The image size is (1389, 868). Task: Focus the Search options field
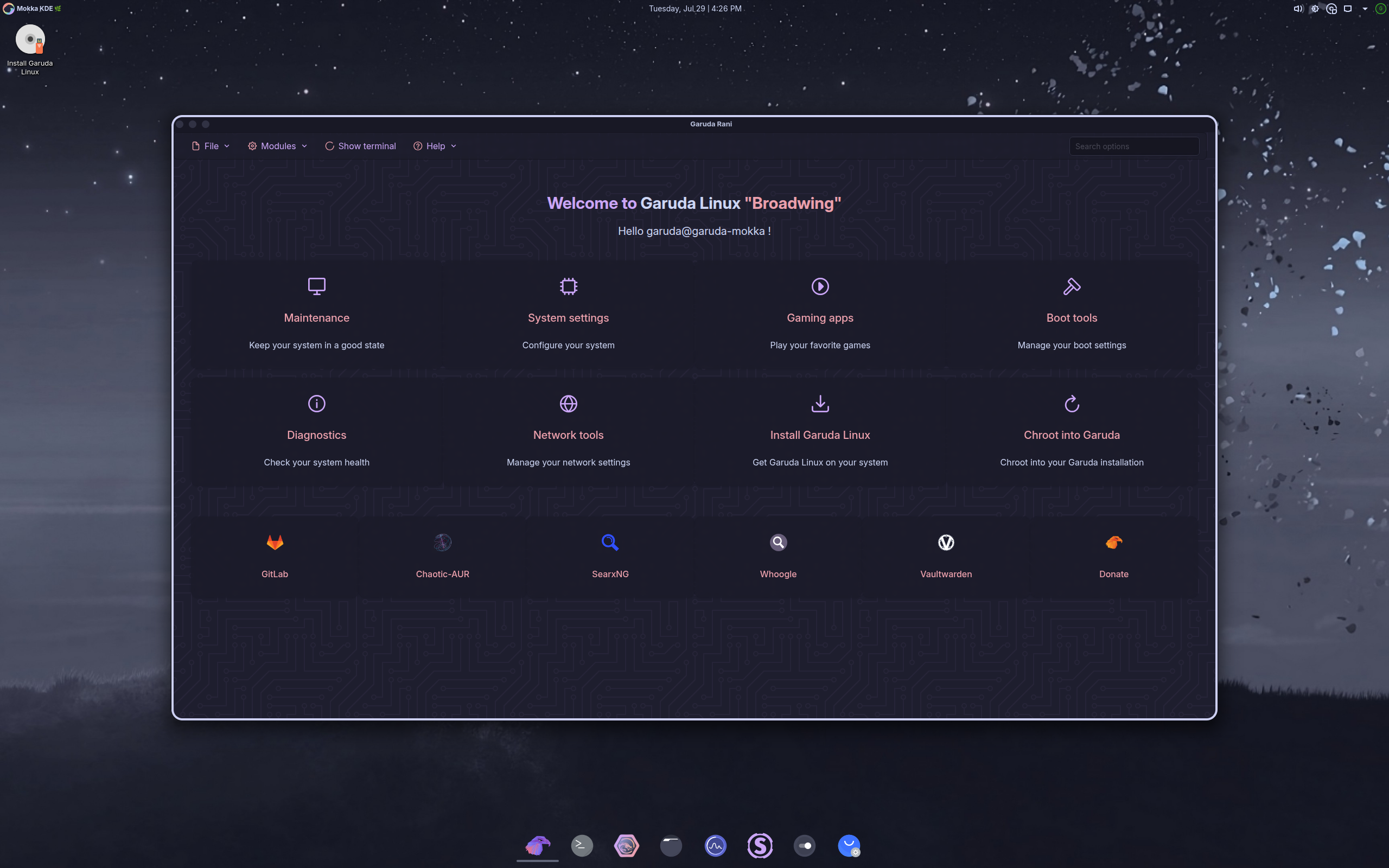[1133, 146]
